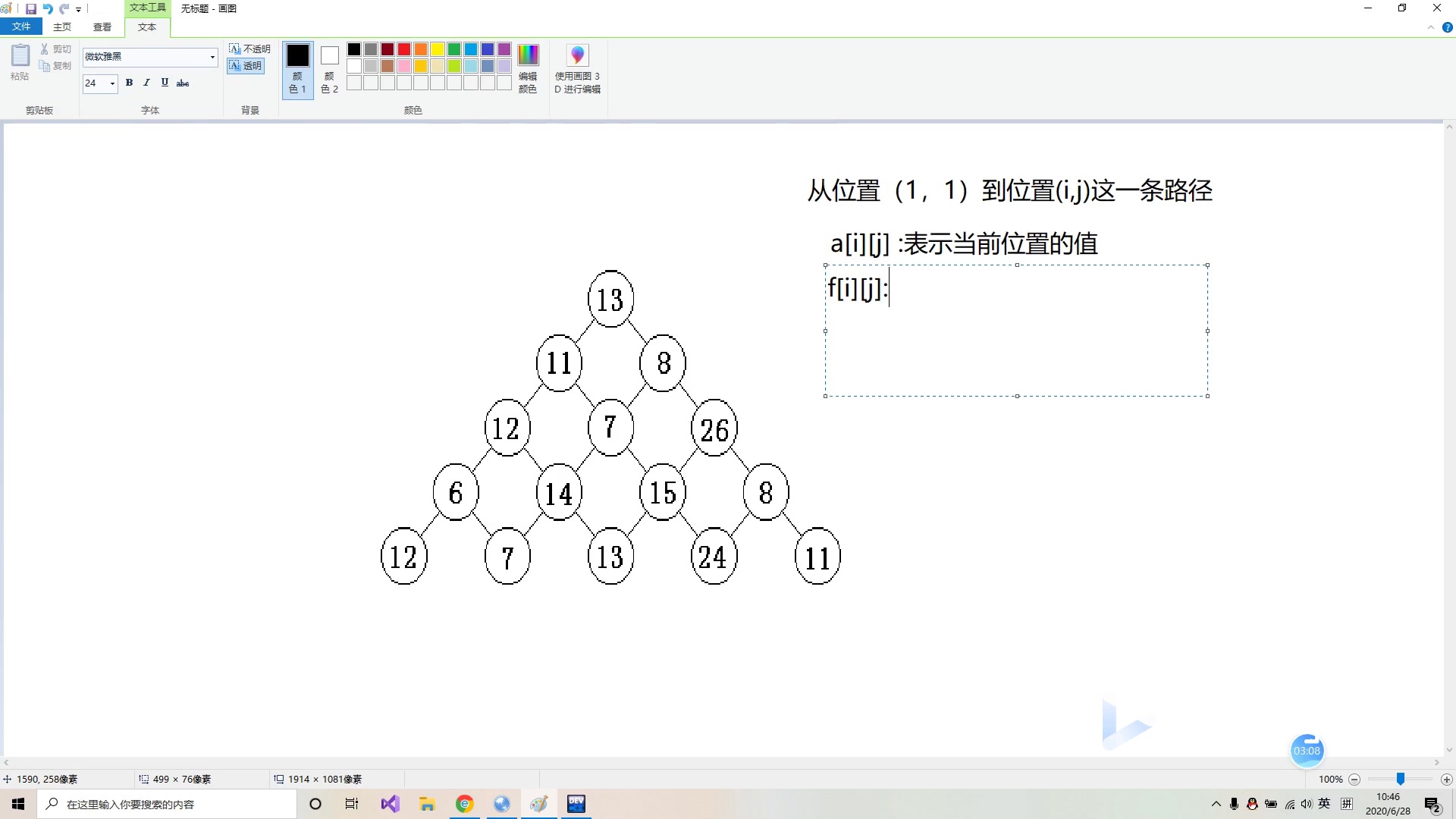Click the Copy (复制) icon
The width and height of the screenshot is (1456, 819).
click(x=45, y=65)
